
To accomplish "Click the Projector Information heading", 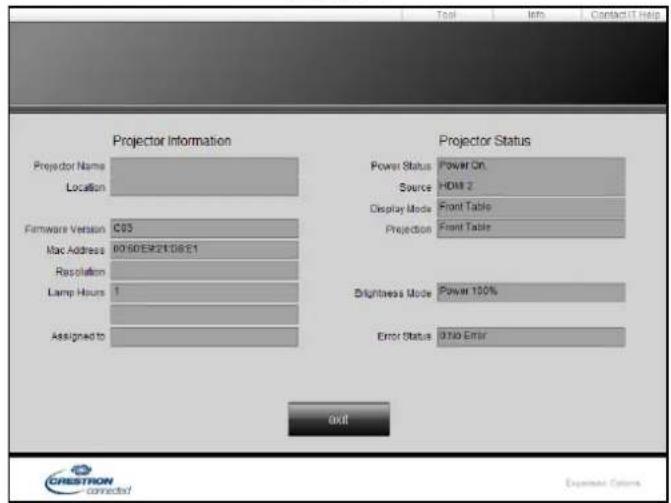I will click(172, 141).
